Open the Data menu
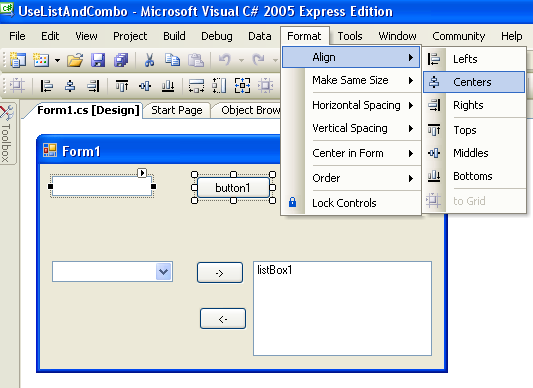 click(x=260, y=36)
